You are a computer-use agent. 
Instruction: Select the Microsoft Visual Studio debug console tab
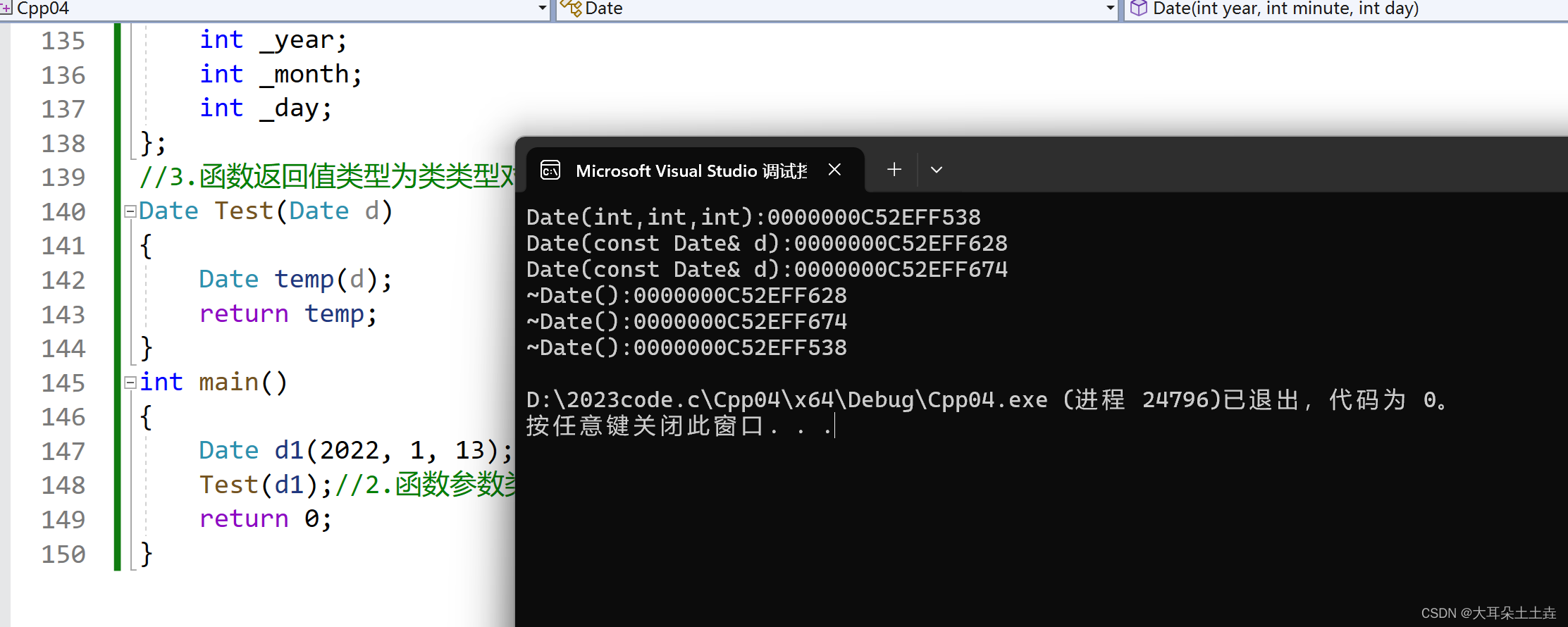[x=696, y=170]
